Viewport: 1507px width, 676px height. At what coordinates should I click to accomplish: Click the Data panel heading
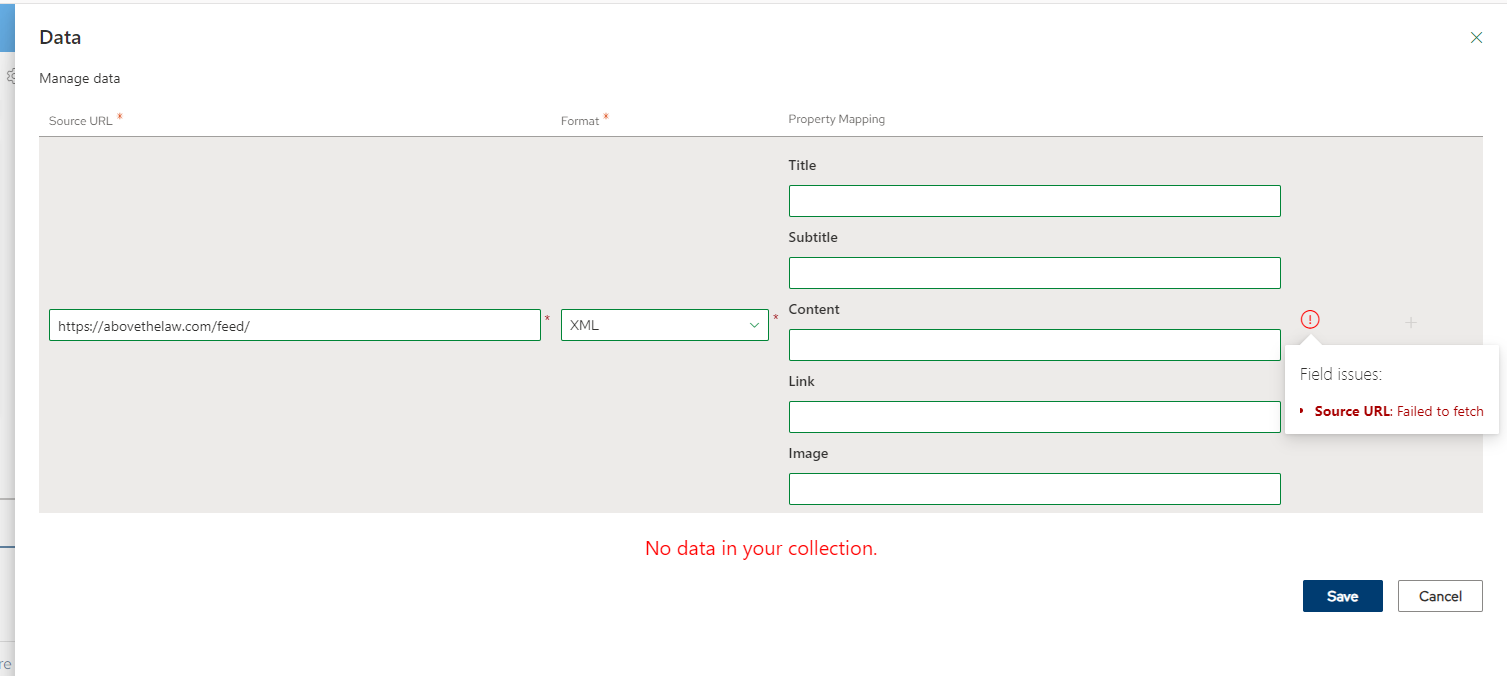60,38
